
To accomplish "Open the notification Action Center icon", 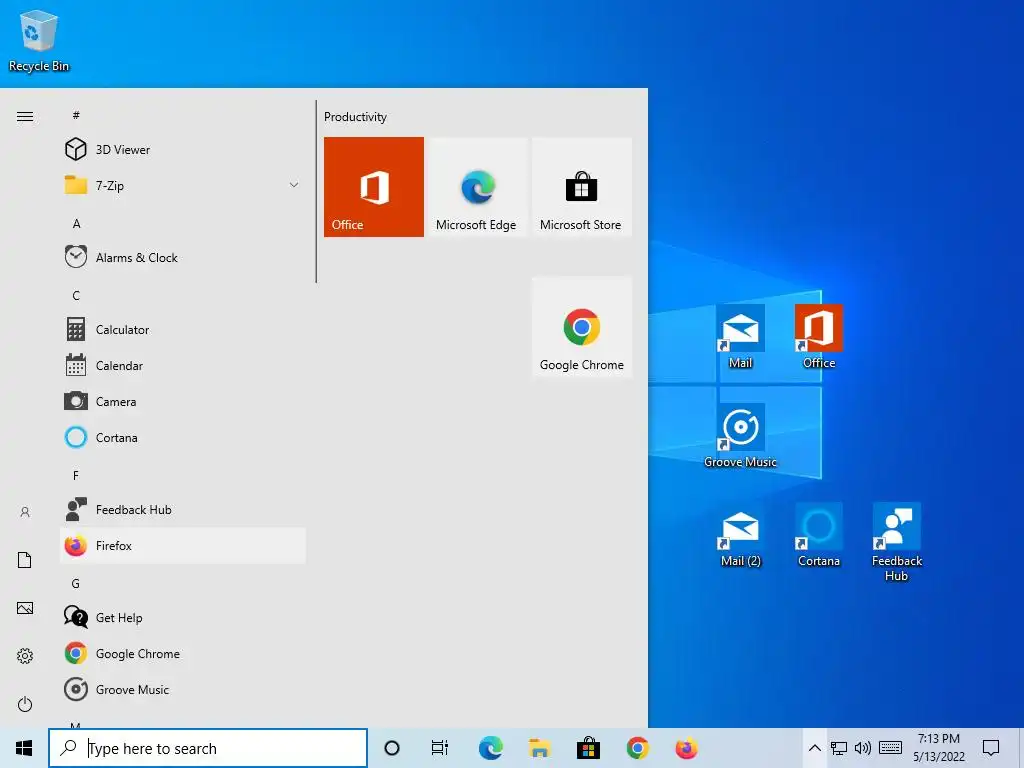I will tap(991, 748).
